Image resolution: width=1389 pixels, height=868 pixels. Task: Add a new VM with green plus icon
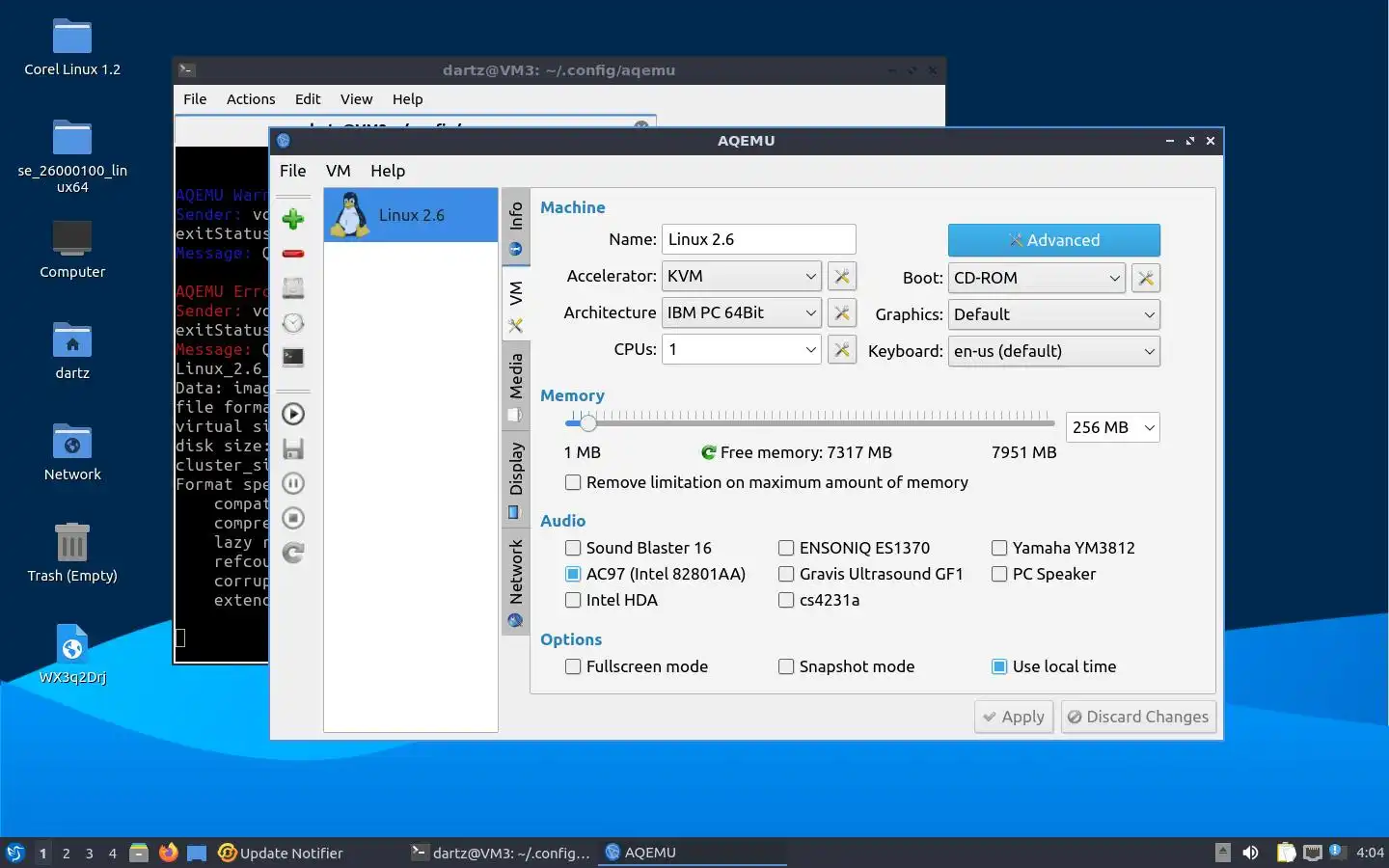coord(293,219)
